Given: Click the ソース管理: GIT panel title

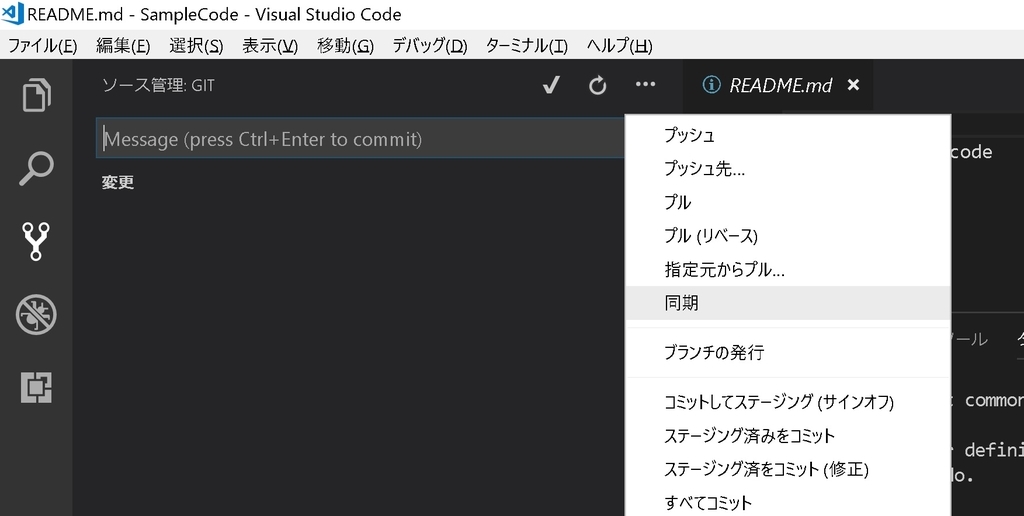Looking at the screenshot, I should [158, 86].
